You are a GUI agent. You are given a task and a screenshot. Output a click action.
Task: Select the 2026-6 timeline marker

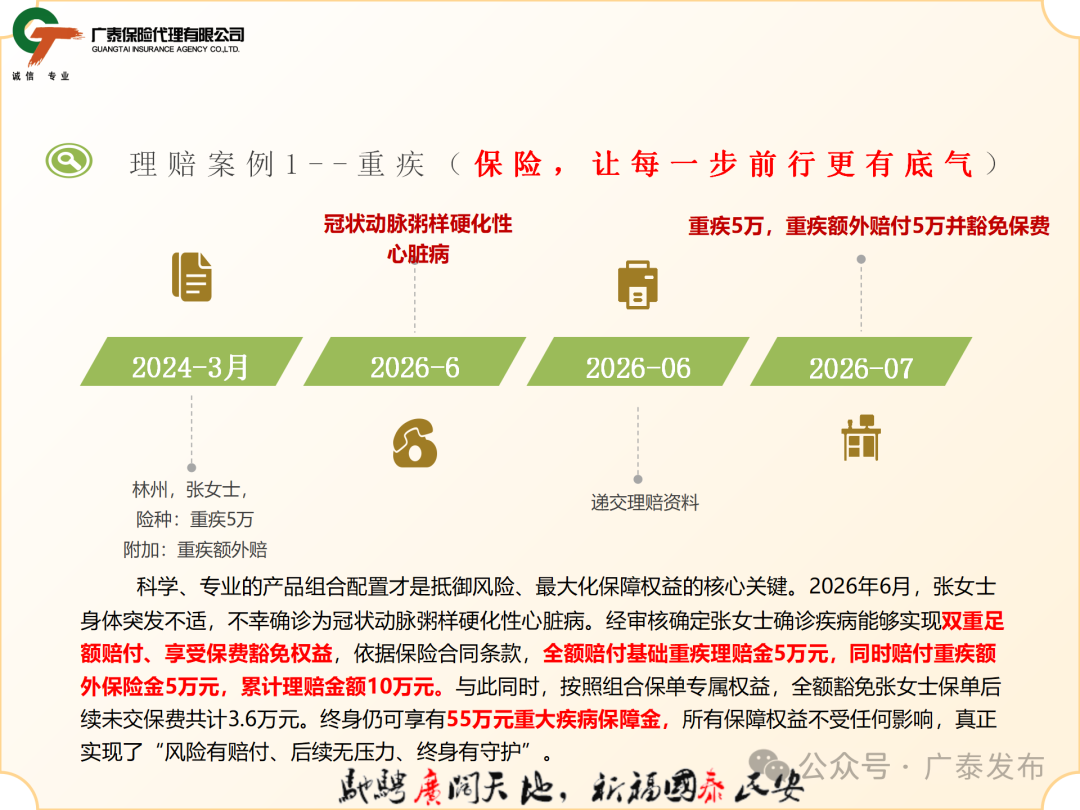pyautogui.click(x=415, y=362)
